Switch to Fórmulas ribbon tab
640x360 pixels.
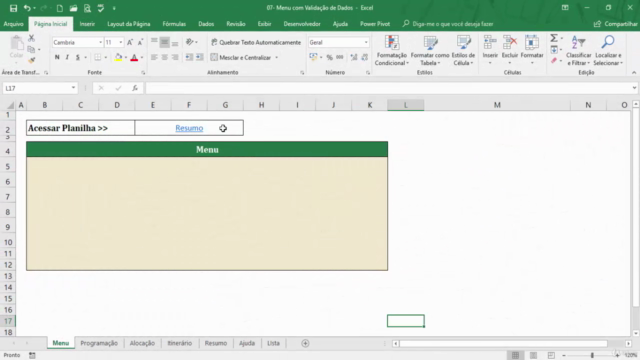coord(174,24)
